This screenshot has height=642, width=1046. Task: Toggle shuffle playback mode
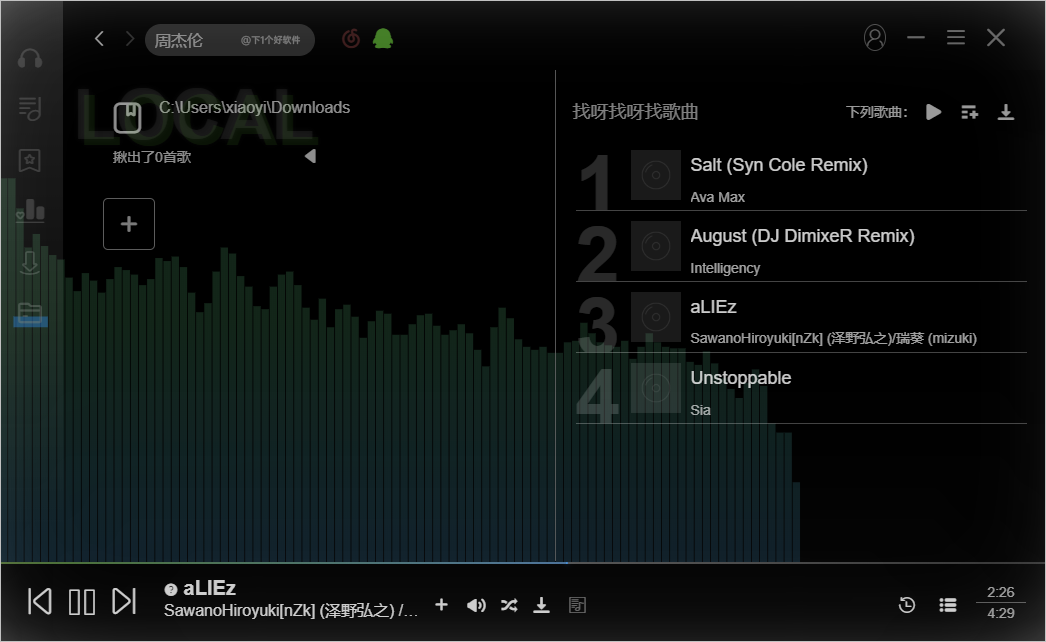point(509,605)
